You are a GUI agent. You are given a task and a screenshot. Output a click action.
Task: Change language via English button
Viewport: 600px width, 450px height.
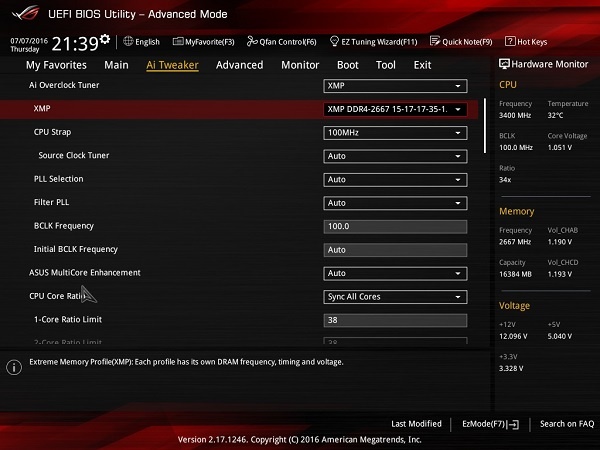pyautogui.click(x=142, y=41)
